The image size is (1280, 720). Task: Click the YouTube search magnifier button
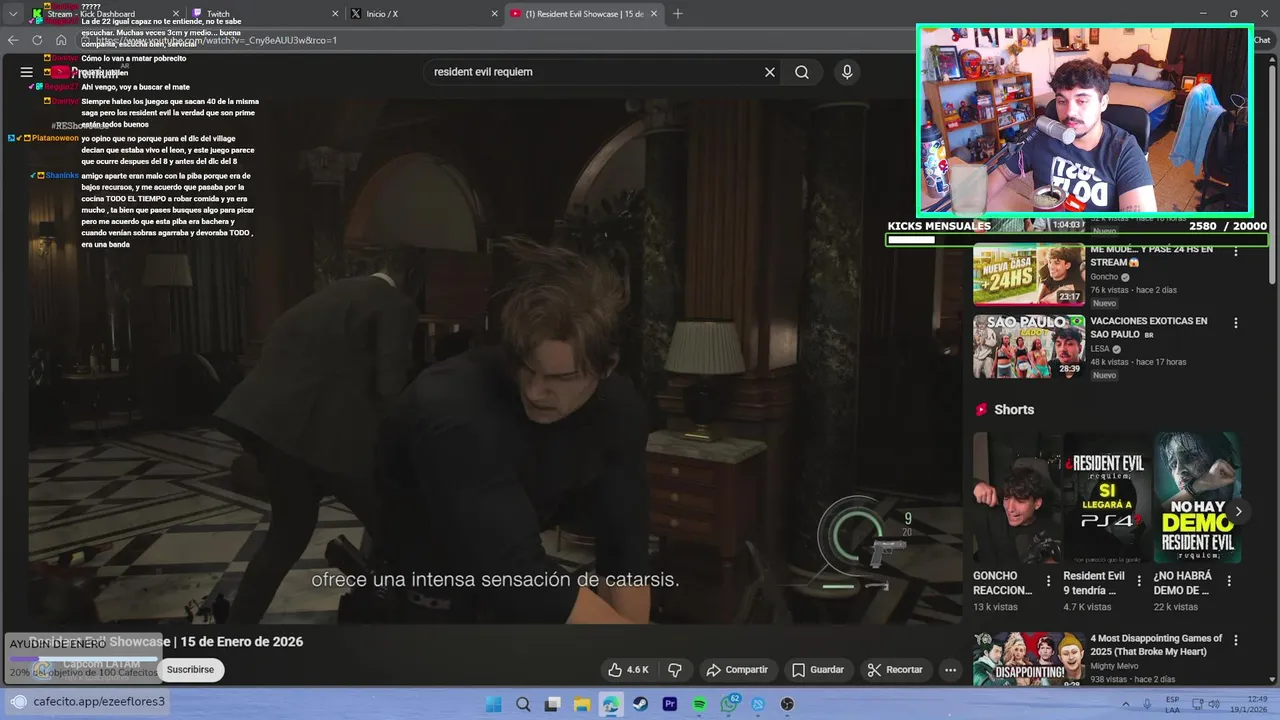(x=802, y=72)
